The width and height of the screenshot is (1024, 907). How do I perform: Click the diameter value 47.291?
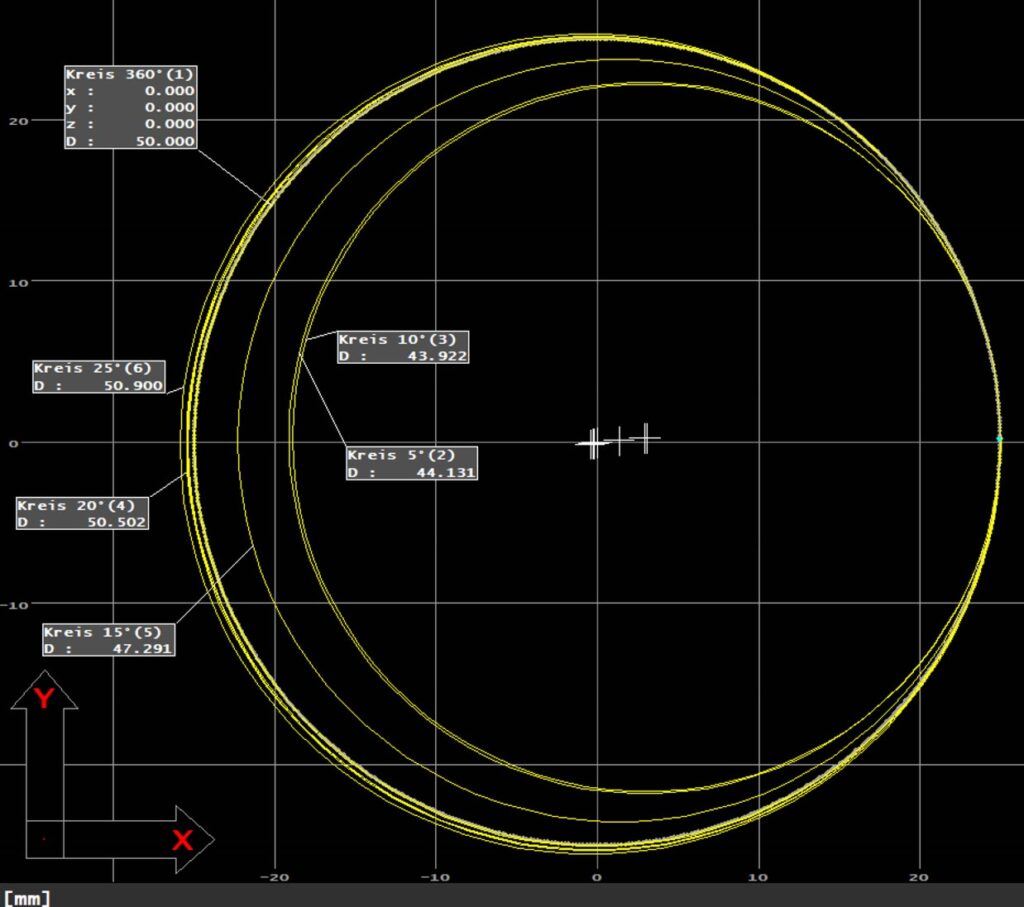tap(143, 649)
